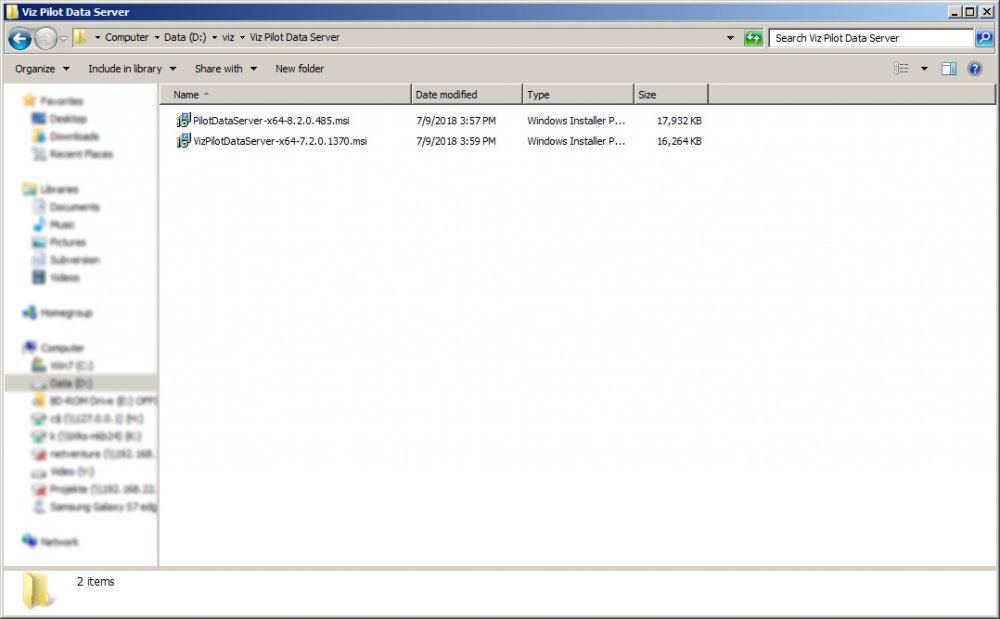Open Network in the navigation pane
The width and height of the screenshot is (1000, 619).
coord(59,542)
